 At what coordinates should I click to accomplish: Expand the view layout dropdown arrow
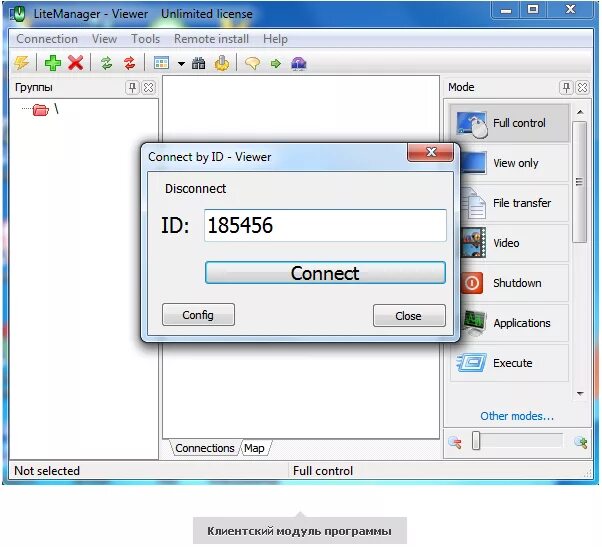tap(181, 64)
